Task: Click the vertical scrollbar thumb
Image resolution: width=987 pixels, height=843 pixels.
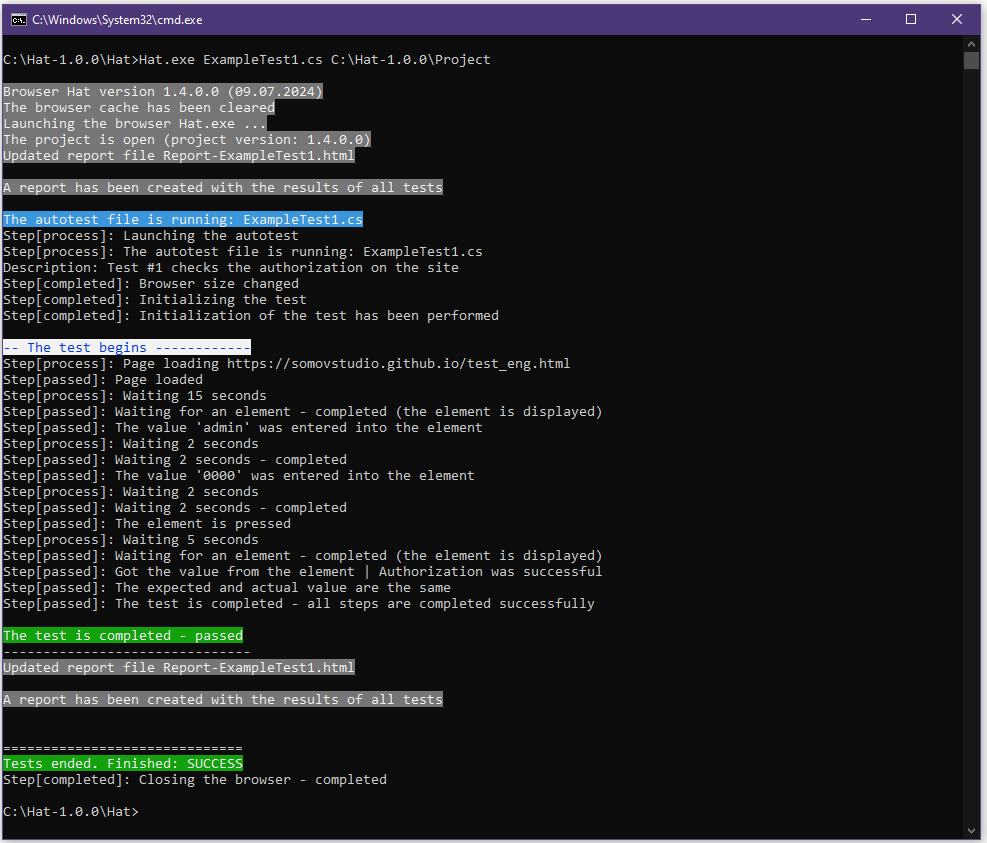Action: tap(971, 60)
